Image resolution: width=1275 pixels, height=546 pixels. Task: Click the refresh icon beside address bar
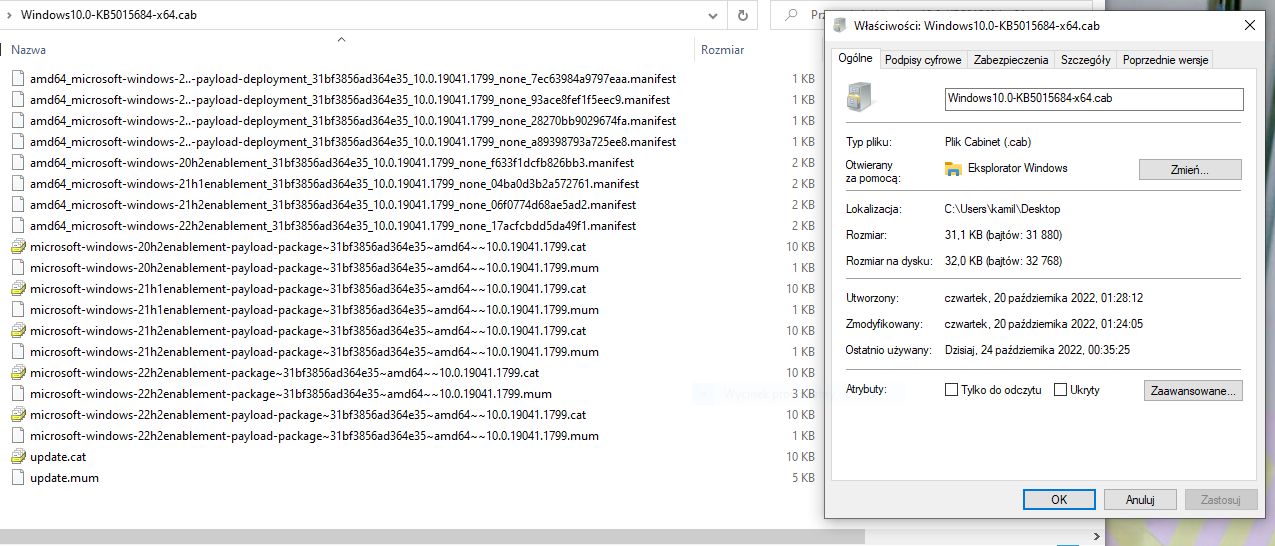click(742, 16)
